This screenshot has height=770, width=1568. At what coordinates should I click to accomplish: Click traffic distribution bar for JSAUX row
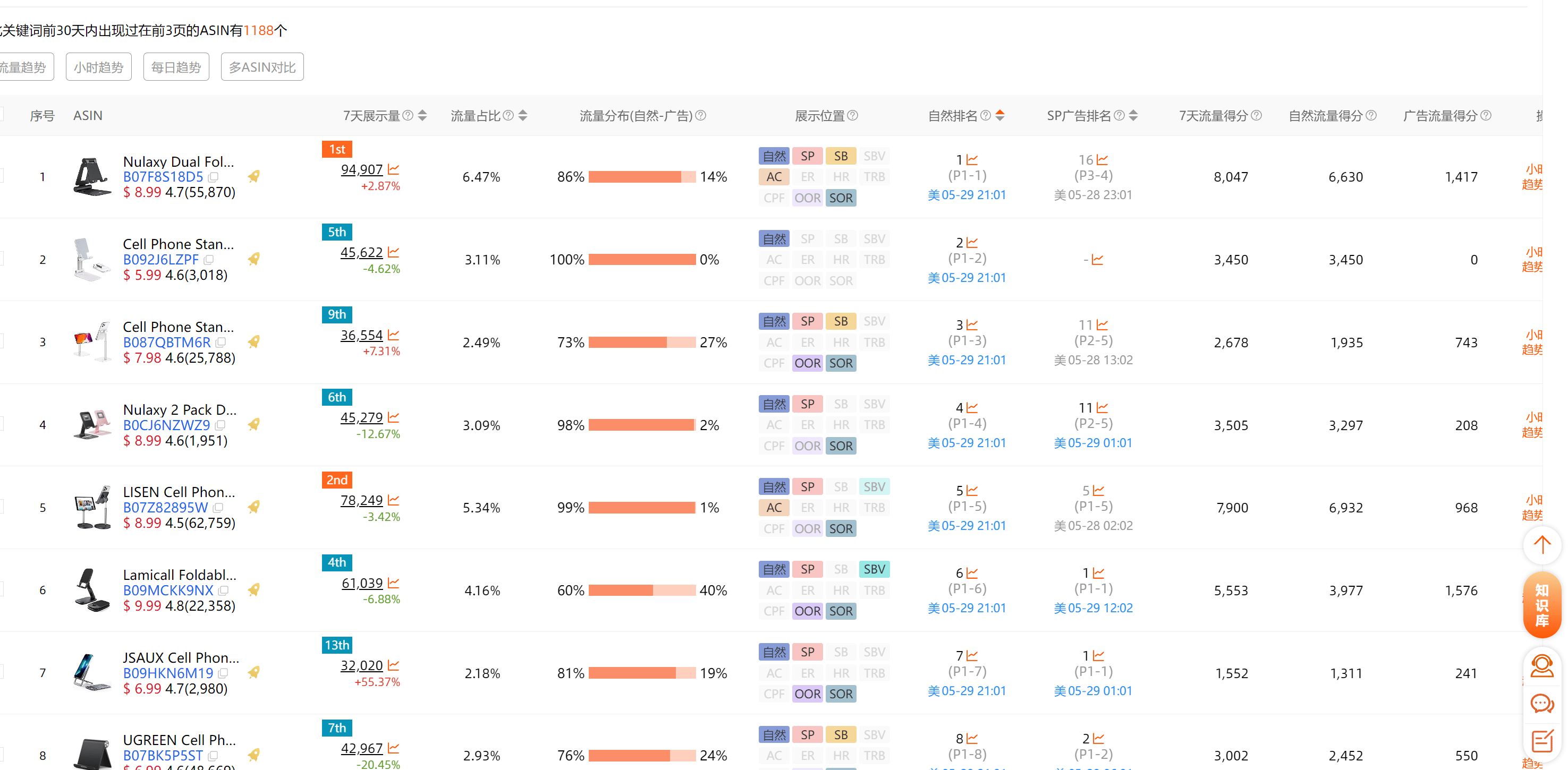[x=641, y=673]
